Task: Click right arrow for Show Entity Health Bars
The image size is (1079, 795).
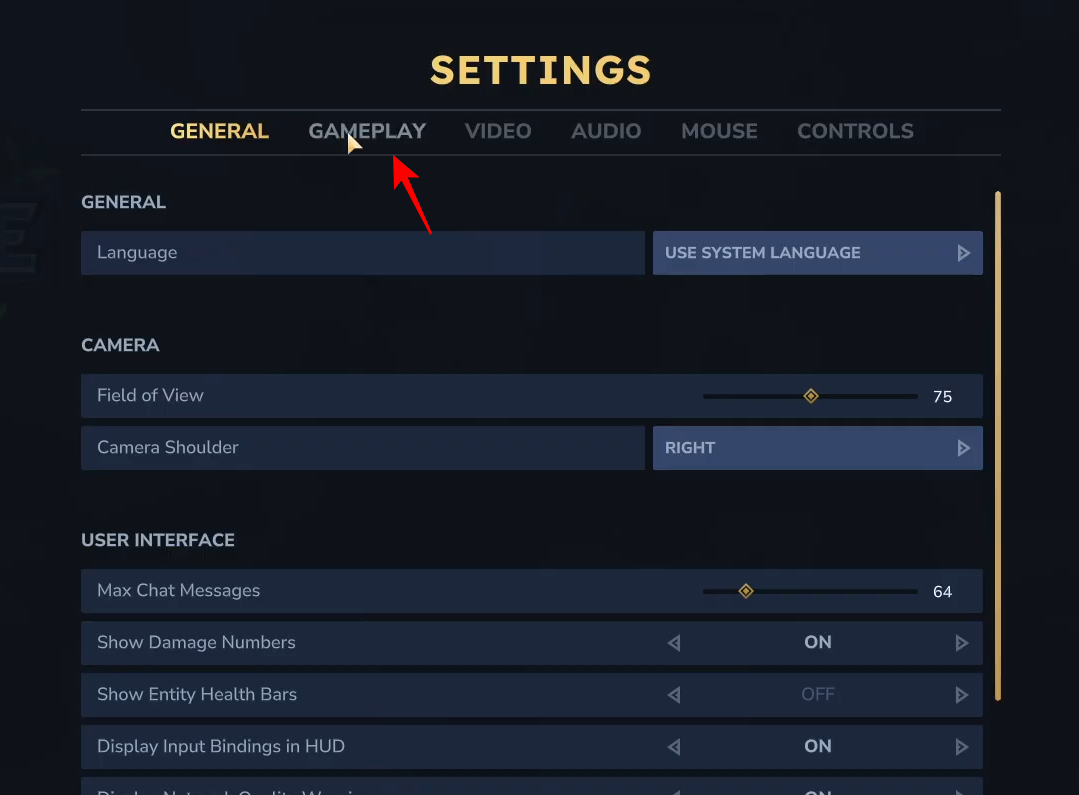Action: click(962, 695)
